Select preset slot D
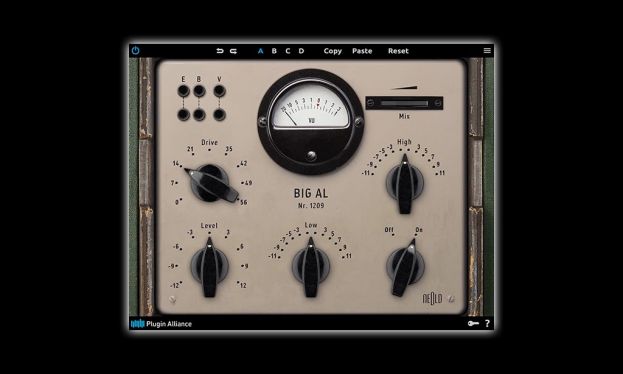Viewport: 623px width, 374px height. [x=301, y=51]
